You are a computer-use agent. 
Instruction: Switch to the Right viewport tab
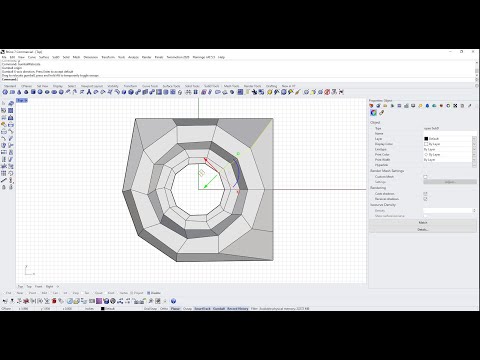49,286
